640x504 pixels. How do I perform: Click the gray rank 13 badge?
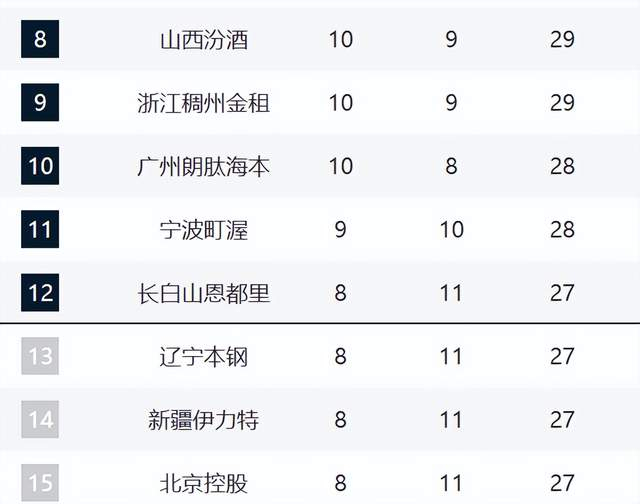pos(40,356)
